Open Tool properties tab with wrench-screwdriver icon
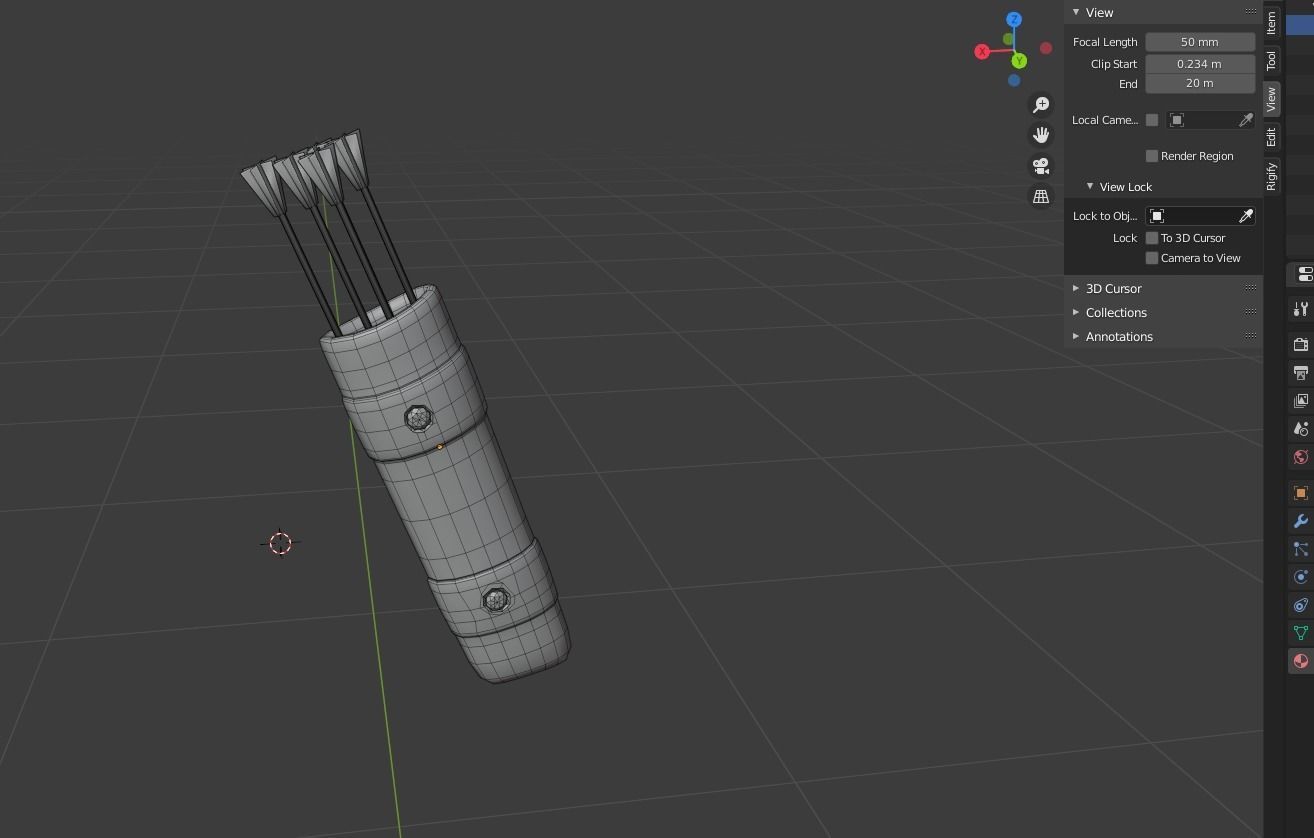This screenshot has width=1314, height=838. [1300, 309]
